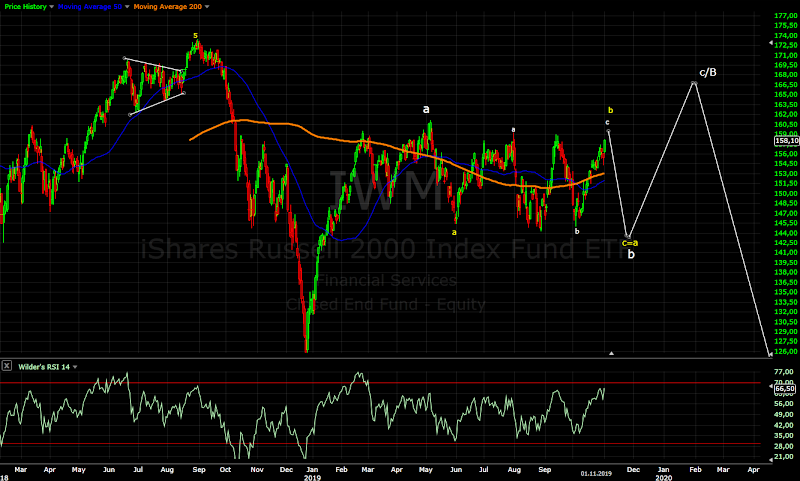800x481 pixels.
Task: Select the small white 'b' label near October low
Action: click(577, 231)
